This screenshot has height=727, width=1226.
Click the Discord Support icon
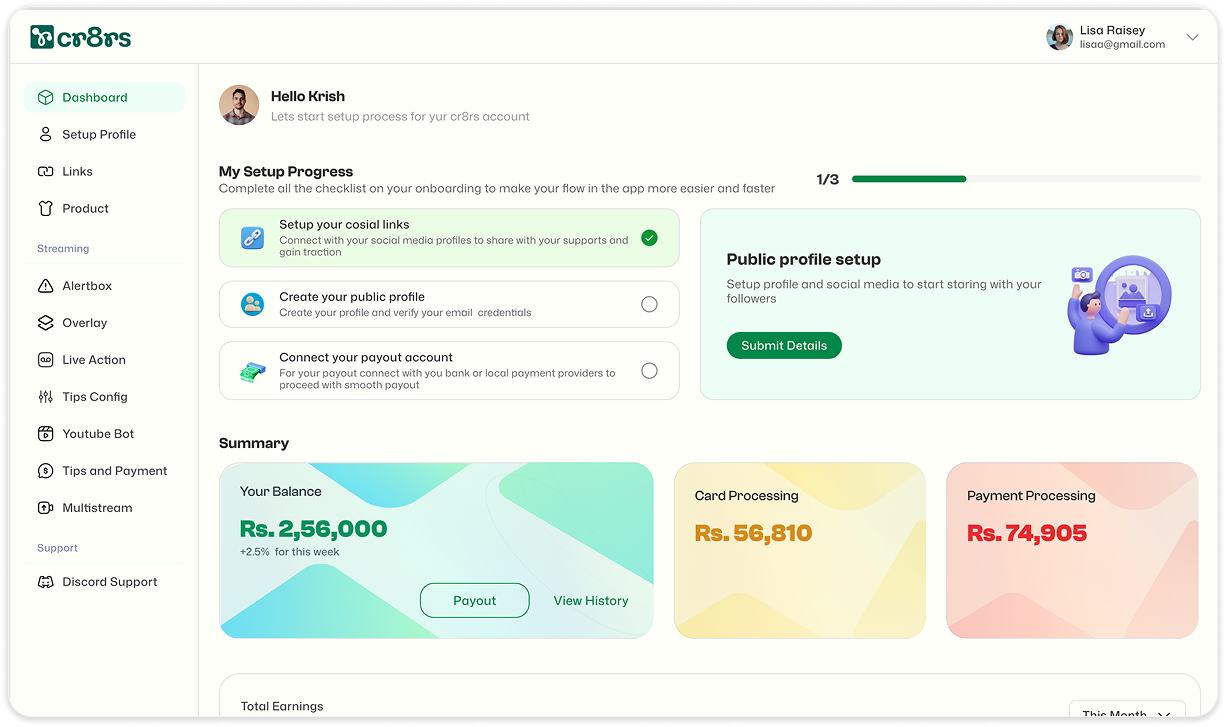click(x=45, y=582)
